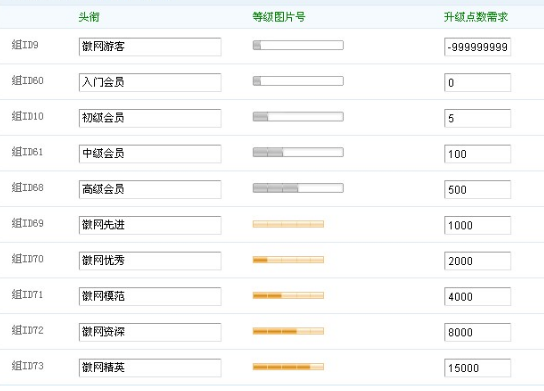
Task: Click the 组ID61 row label
Action: click(x=27, y=152)
